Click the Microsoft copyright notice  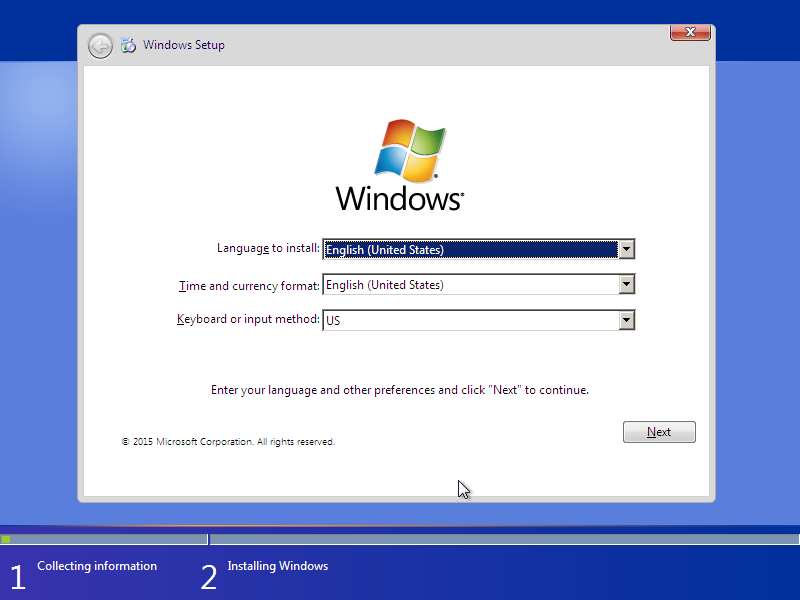[x=228, y=441]
